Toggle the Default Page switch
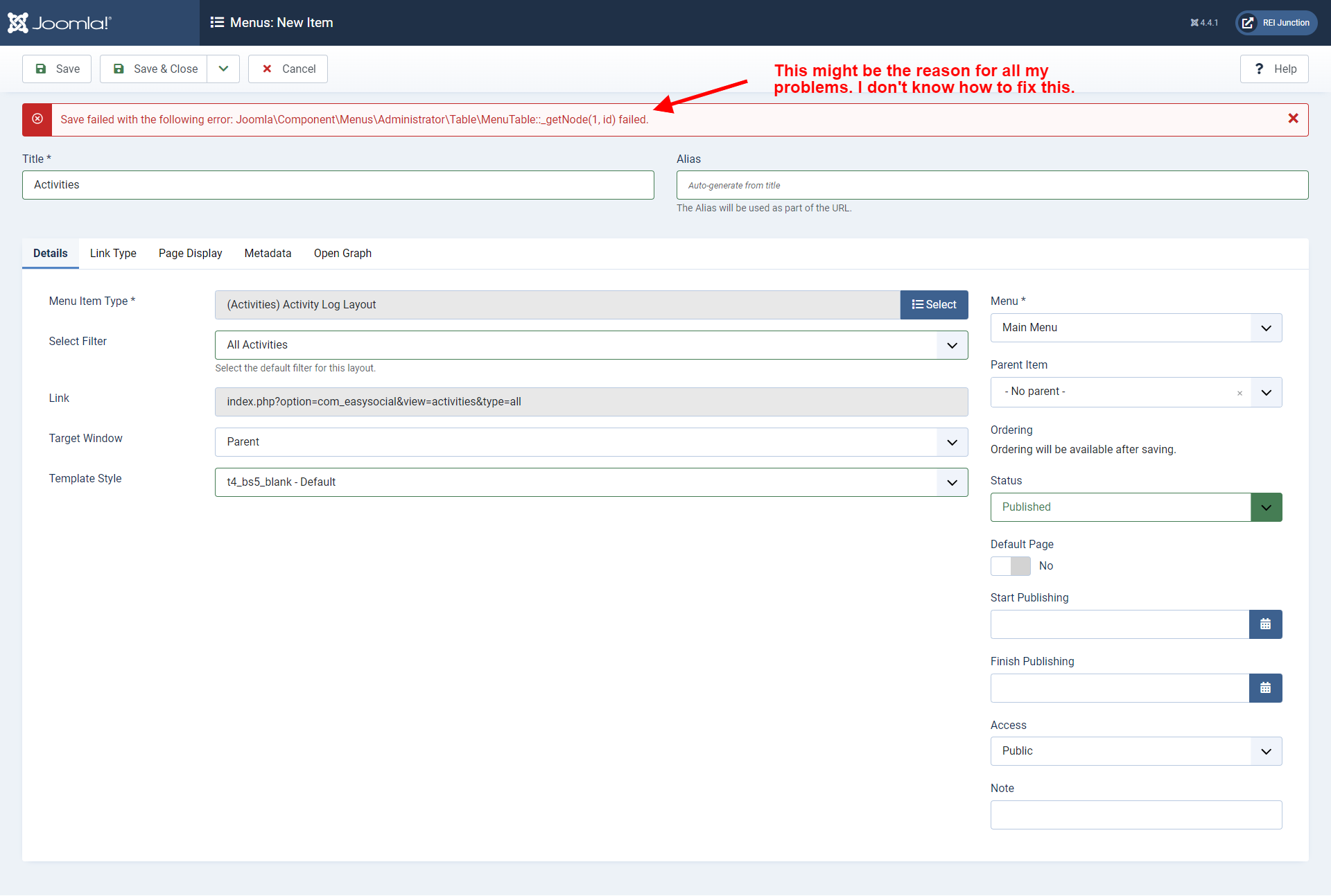 coord(1010,566)
